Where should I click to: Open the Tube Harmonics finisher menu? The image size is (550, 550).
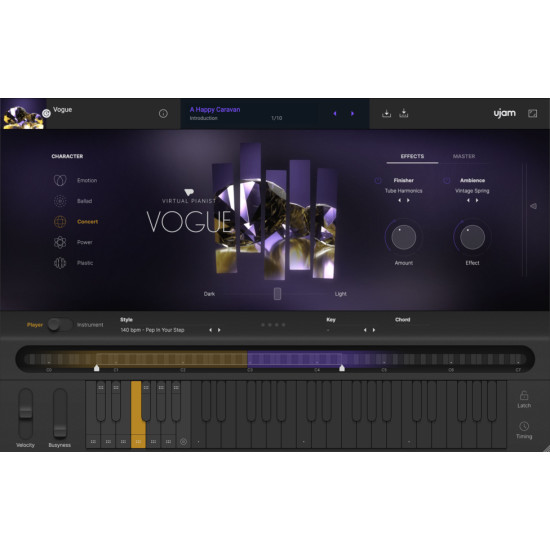404,191
